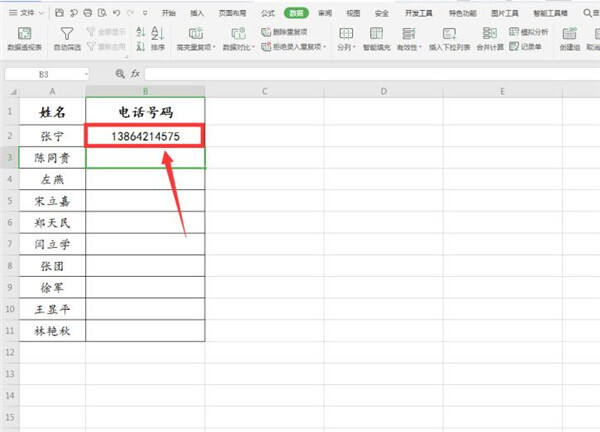Click the redo arrow icon
Screen dimensions: 600x432
[x=130, y=13]
